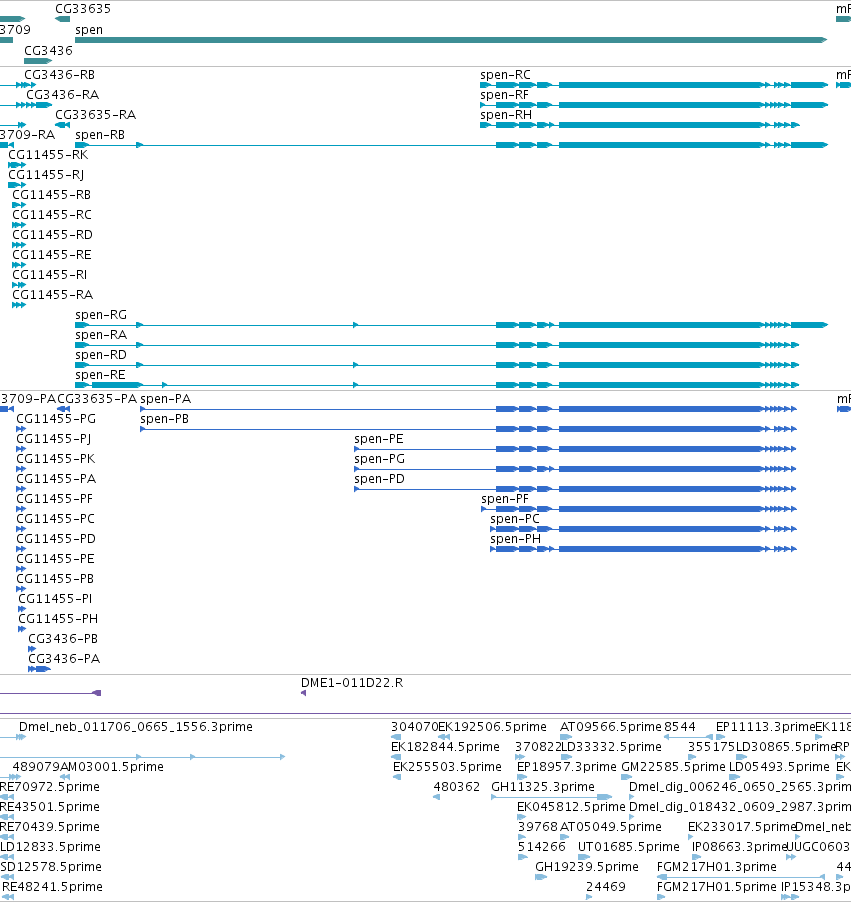Select the CG3436 gene label
851x902 pixels.
tap(48, 51)
